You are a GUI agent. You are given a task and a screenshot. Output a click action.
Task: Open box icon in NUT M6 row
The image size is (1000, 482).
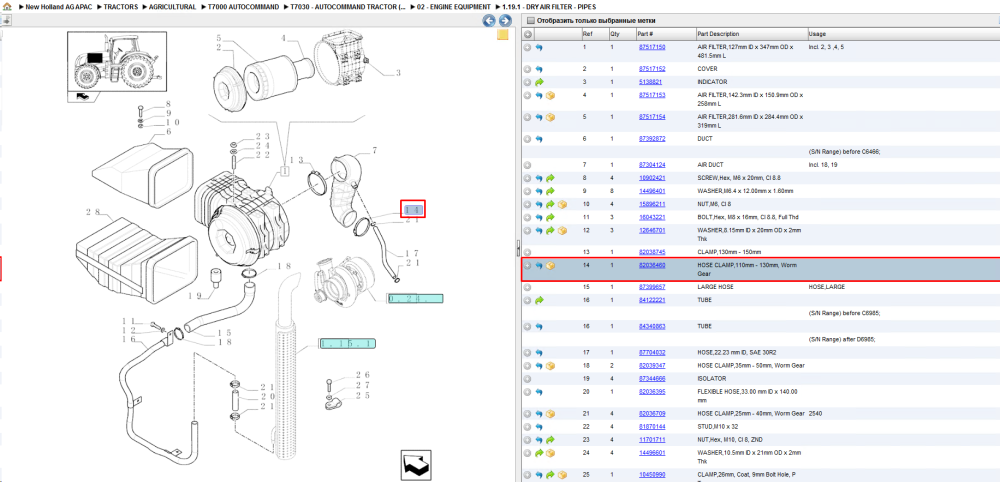[x=562, y=204]
